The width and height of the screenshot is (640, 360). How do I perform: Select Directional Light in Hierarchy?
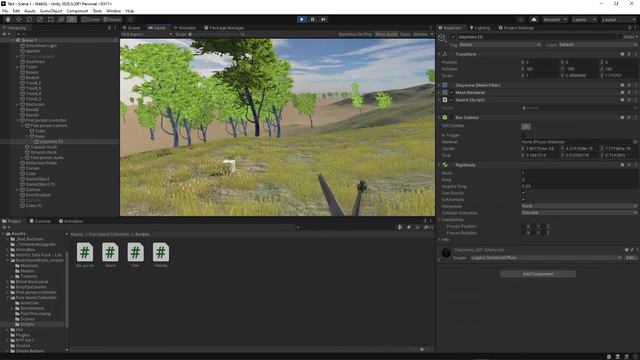tap(41, 46)
